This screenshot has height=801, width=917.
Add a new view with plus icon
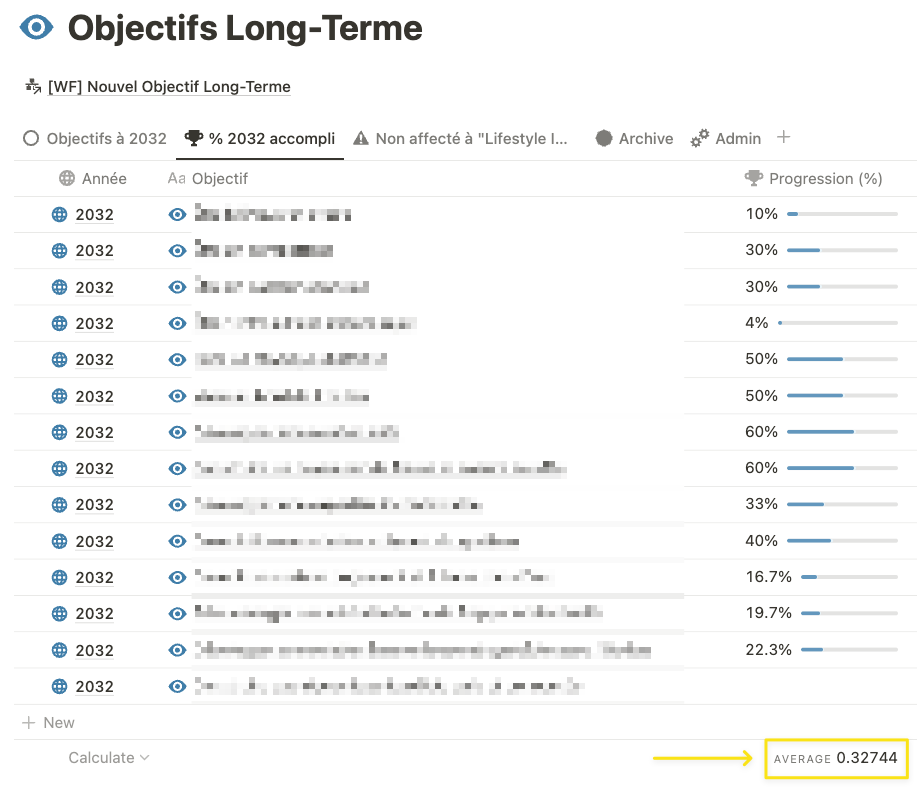click(x=784, y=137)
